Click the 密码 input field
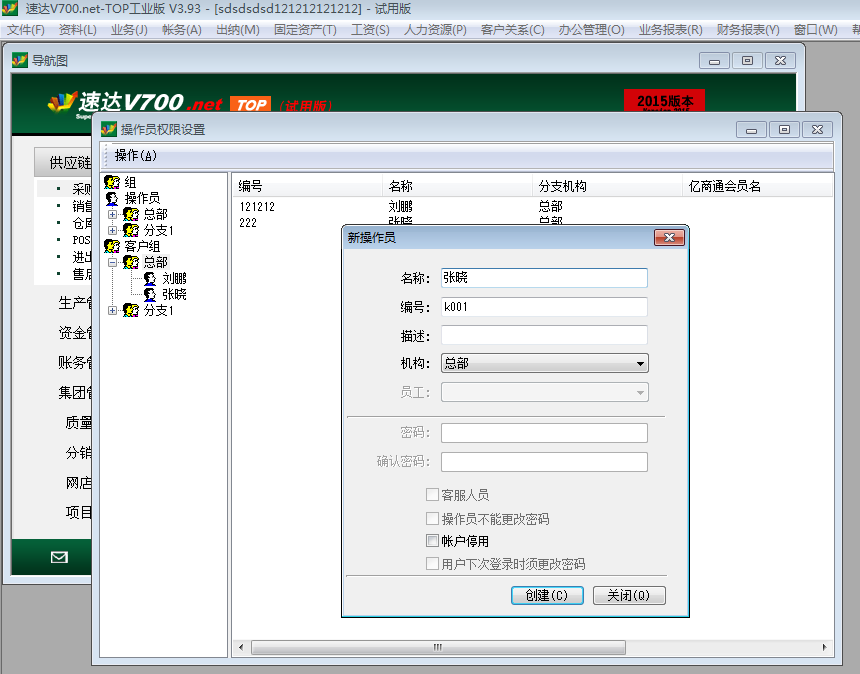Viewport: 860px width, 674px height. pos(544,433)
